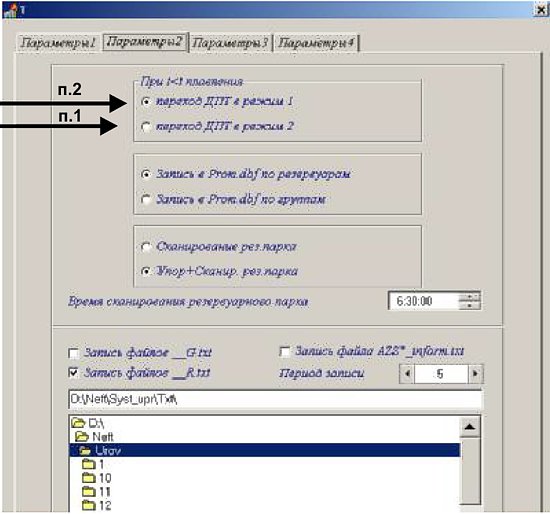The image size is (550, 514).
Task: Select the Neft folder icon
Action: click(82, 436)
